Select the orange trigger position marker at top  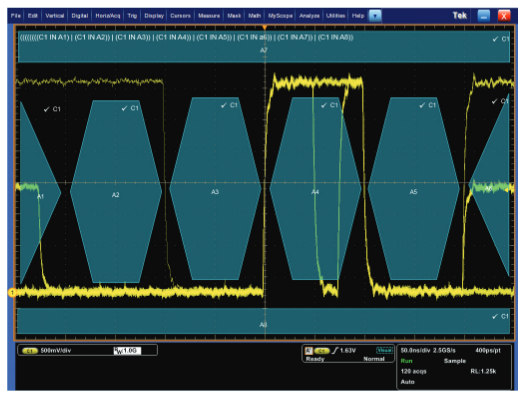(x=265, y=27)
